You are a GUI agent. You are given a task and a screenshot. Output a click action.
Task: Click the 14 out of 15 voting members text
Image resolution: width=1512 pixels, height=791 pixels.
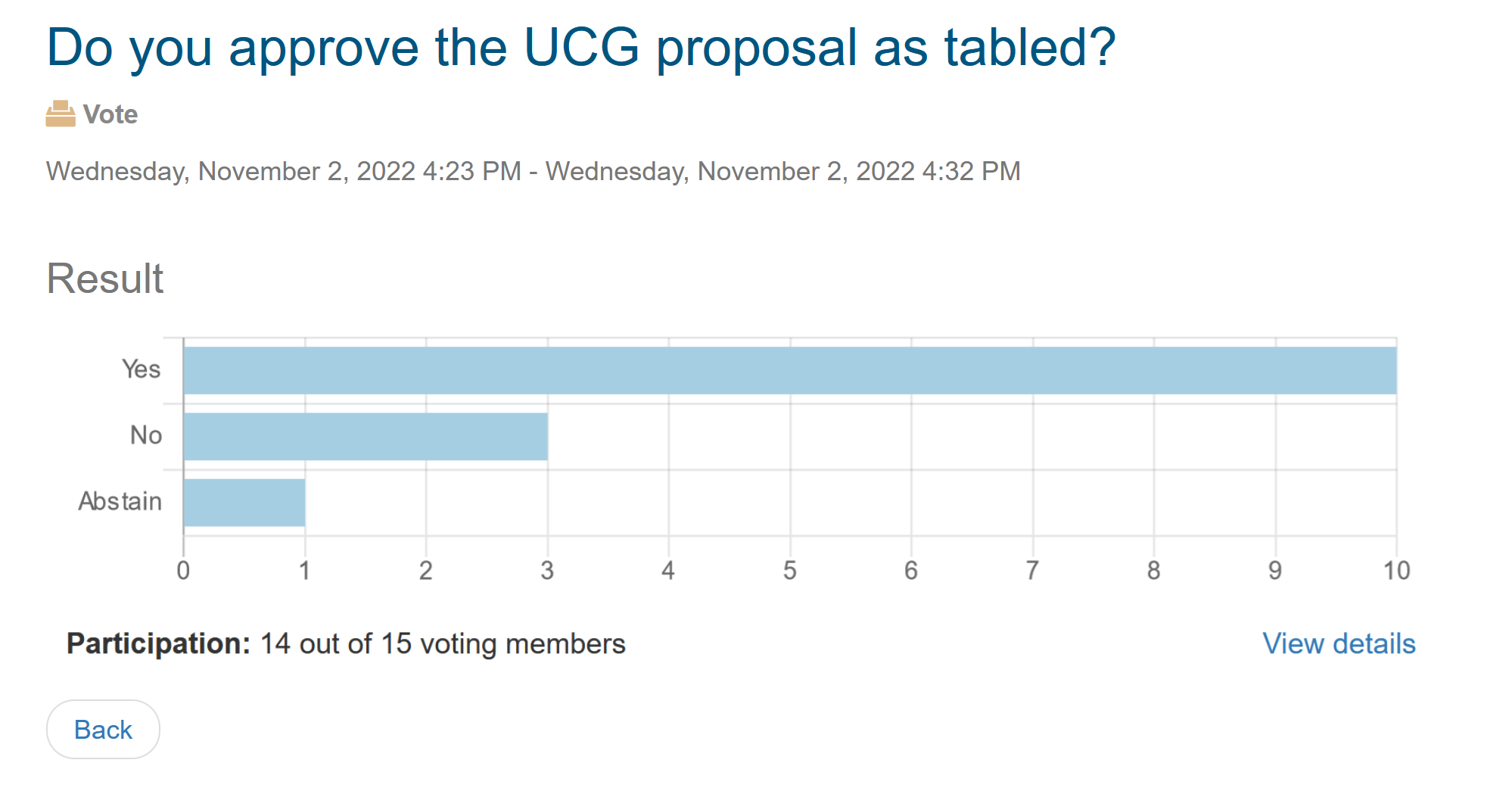click(x=443, y=643)
